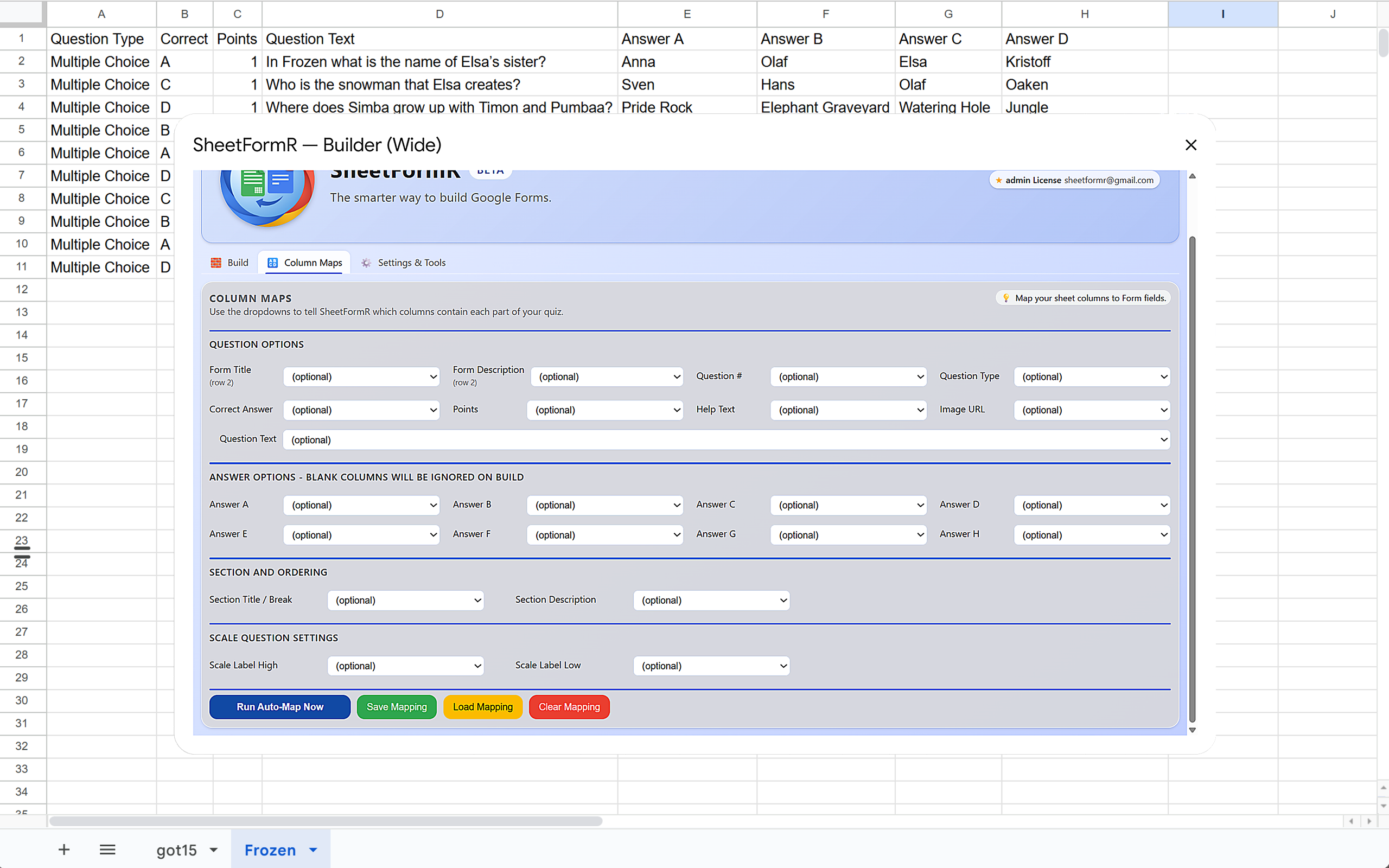The width and height of the screenshot is (1389, 868).
Task: Switch to the got15 sheet tab
Action: 177,849
